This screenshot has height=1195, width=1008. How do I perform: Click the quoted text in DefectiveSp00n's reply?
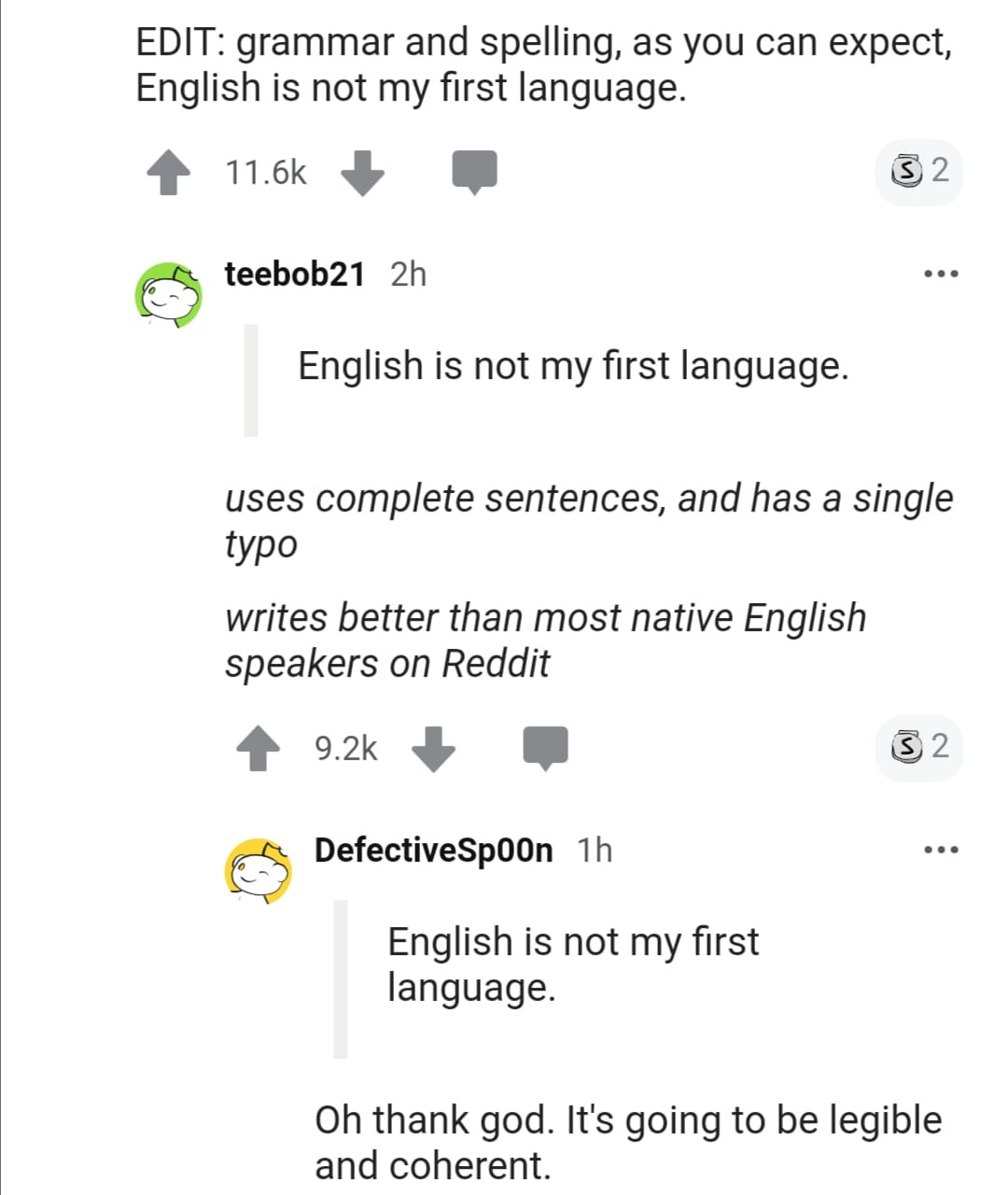(573, 963)
